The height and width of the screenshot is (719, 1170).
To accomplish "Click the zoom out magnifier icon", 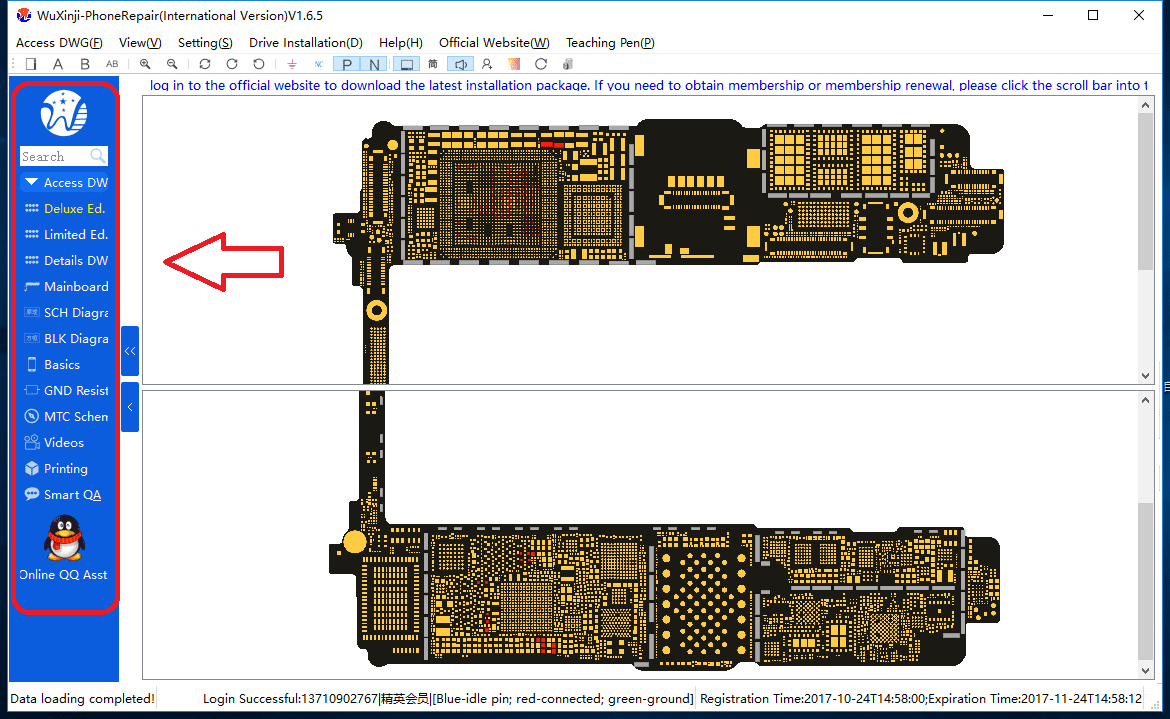I will tap(172, 64).
